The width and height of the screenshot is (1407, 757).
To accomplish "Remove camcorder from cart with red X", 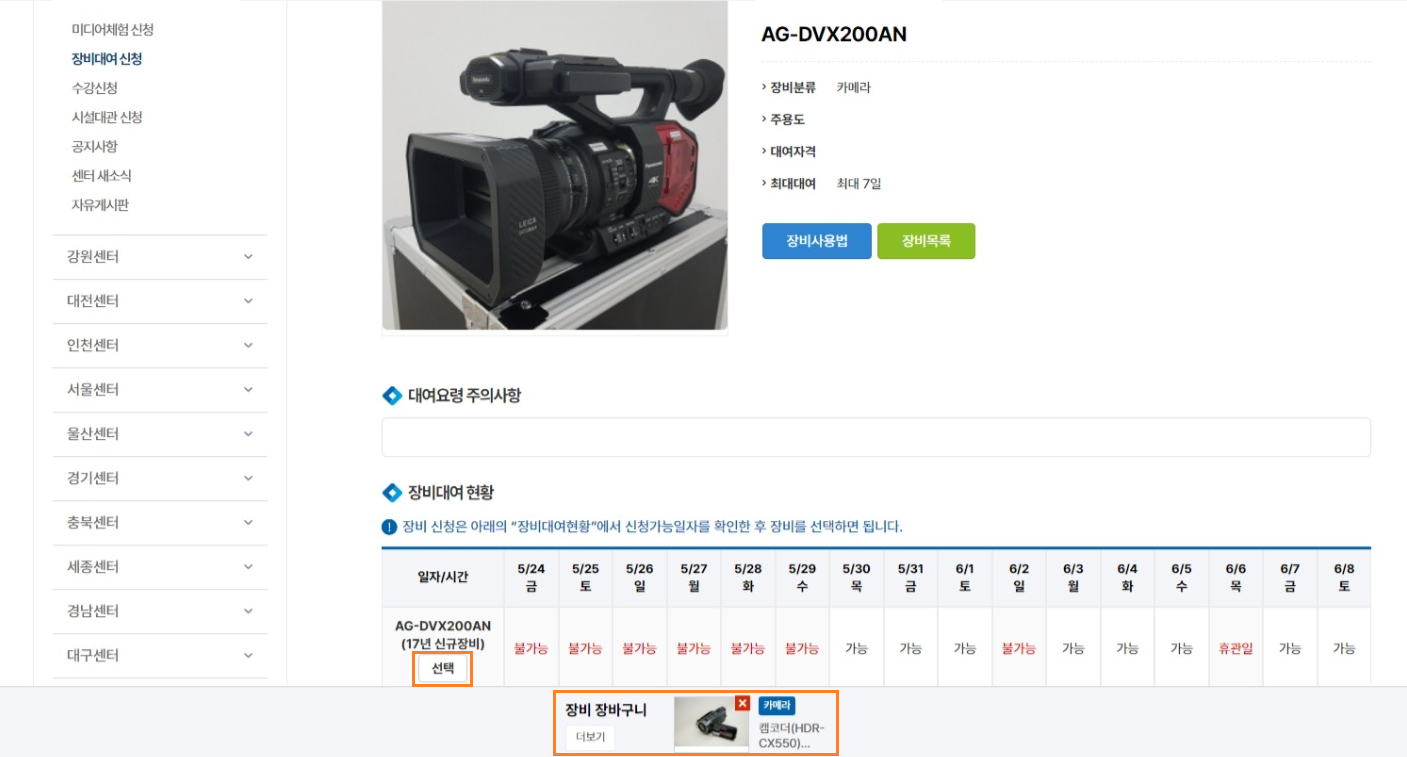I will click(742, 703).
